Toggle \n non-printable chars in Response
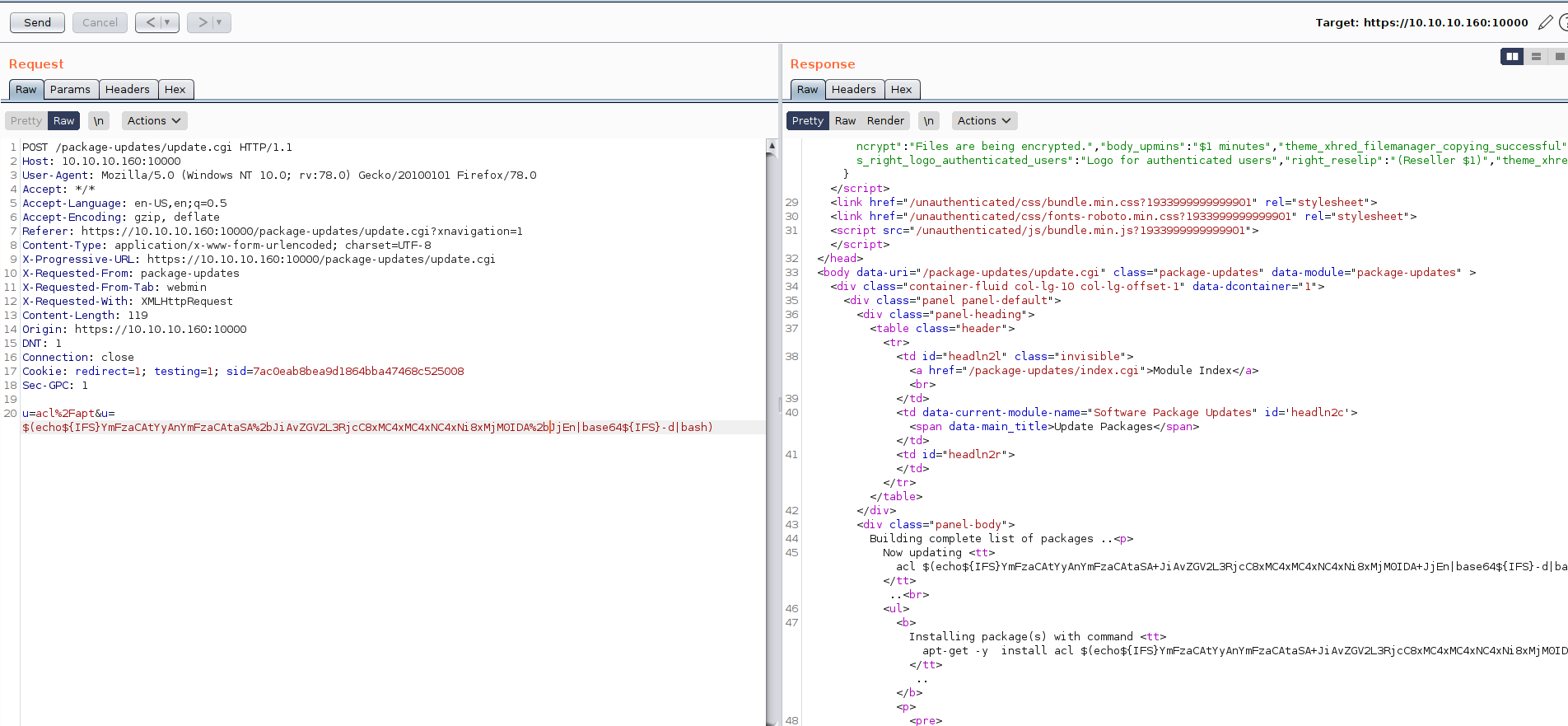This screenshot has width=1568, height=726. click(x=929, y=120)
